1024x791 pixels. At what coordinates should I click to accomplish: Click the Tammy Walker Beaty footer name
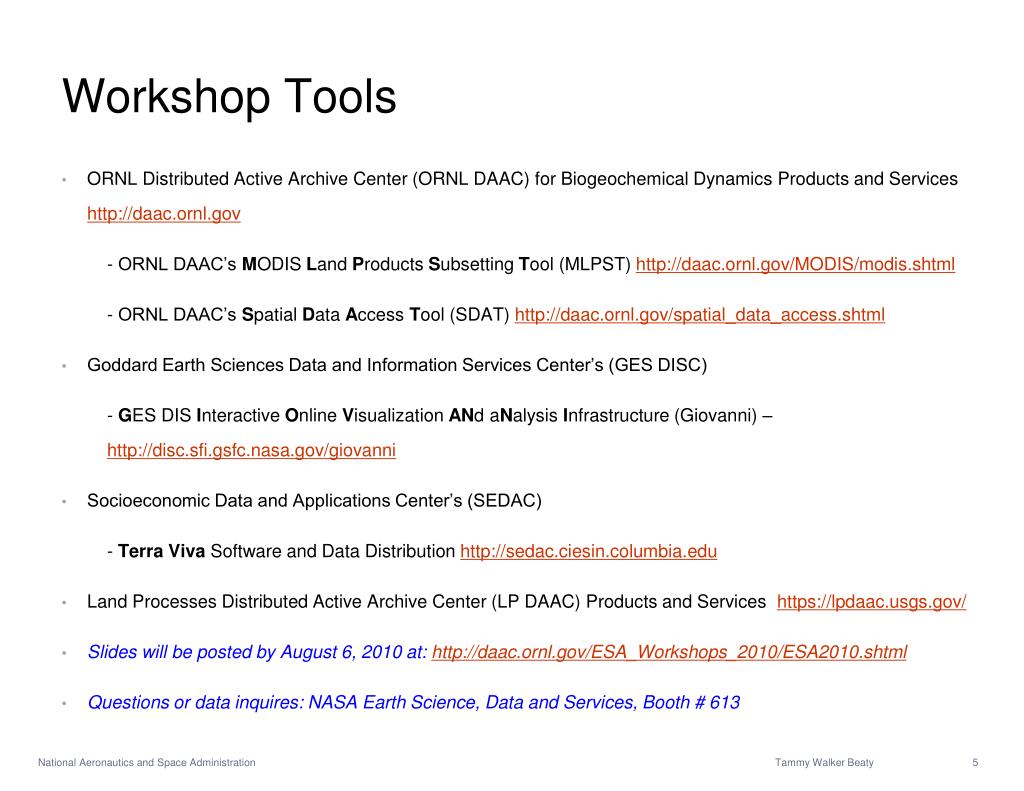click(x=824, y=762)
